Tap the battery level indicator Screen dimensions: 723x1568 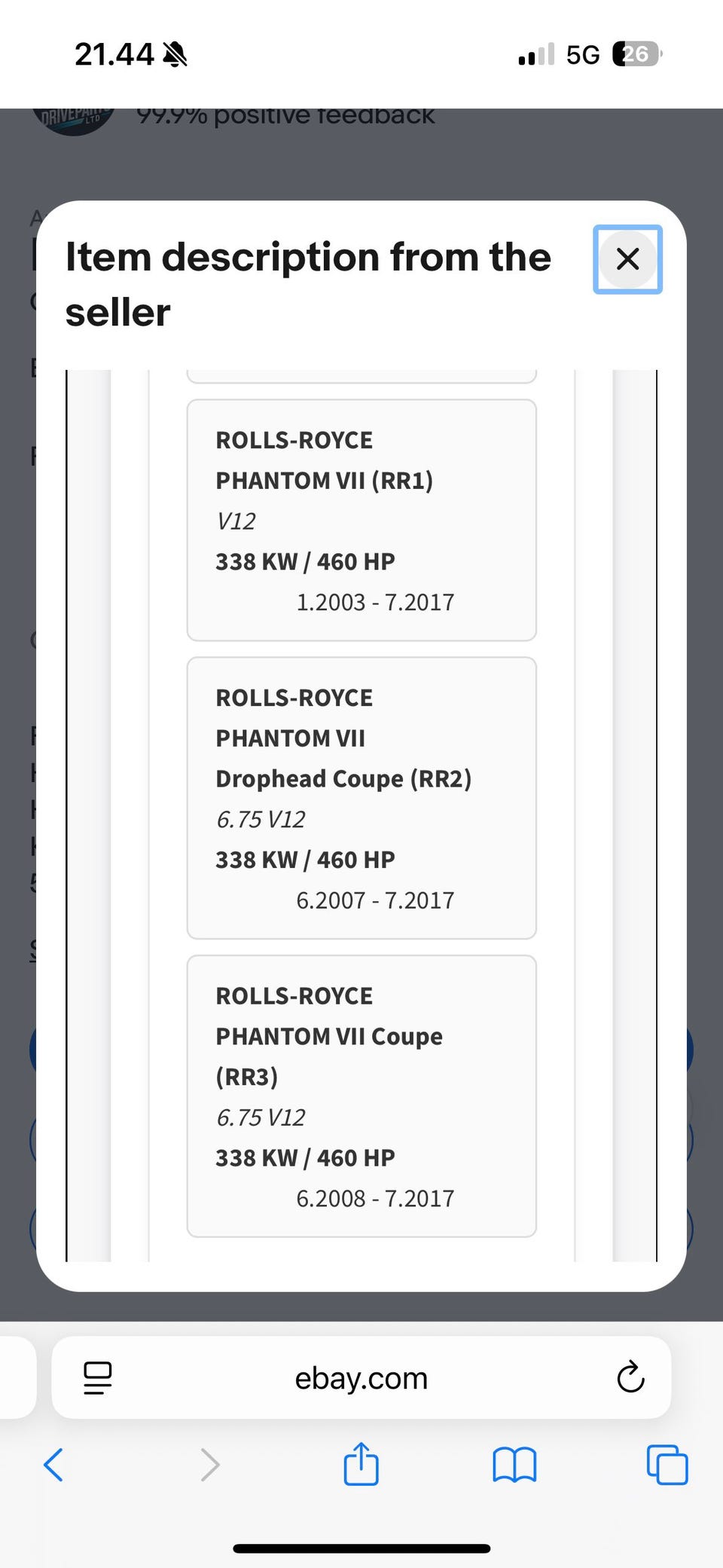(x=637, y=54)
